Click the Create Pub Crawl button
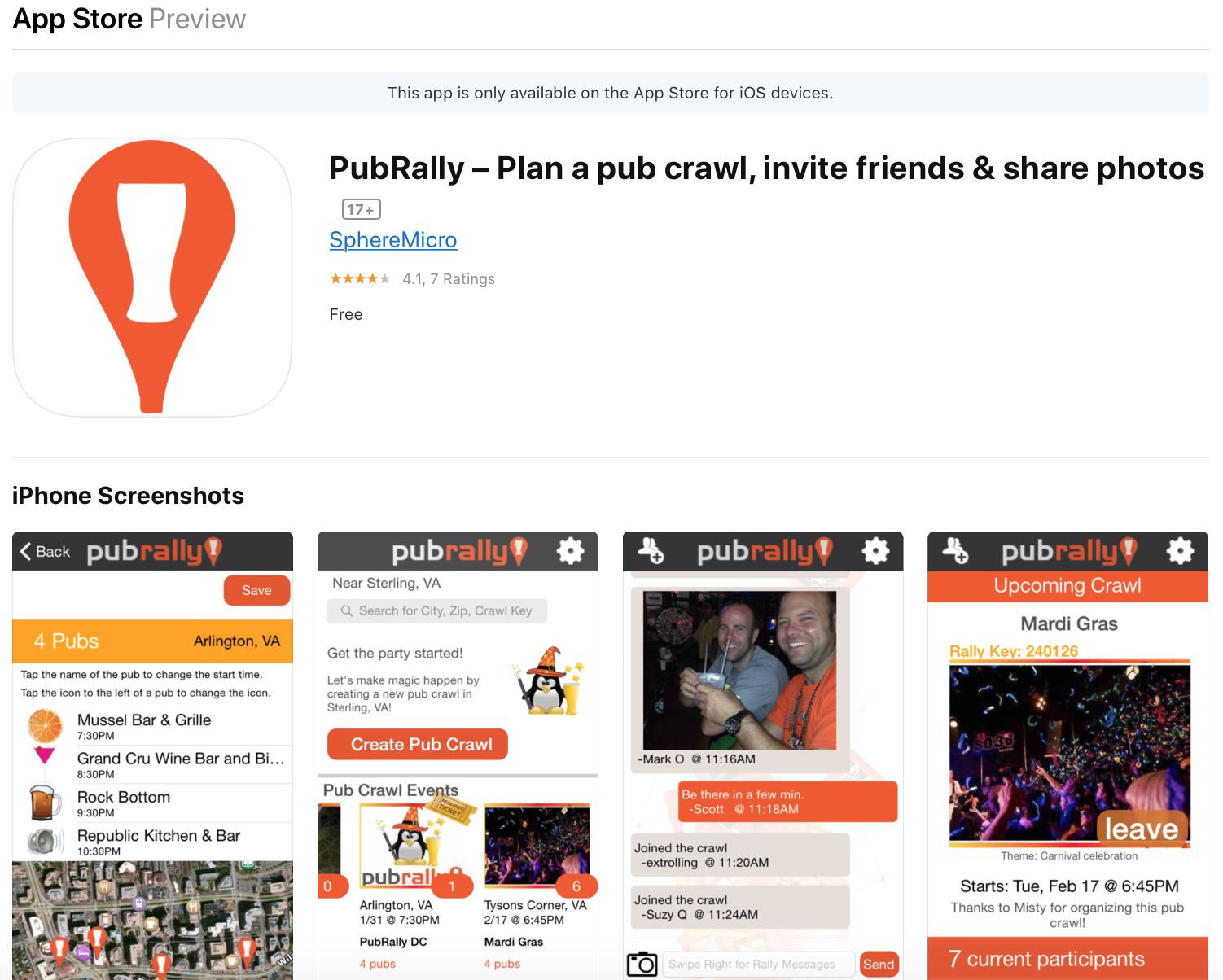Image resolution: width=1223 pixels, height=980 pixels. point(418,744)
